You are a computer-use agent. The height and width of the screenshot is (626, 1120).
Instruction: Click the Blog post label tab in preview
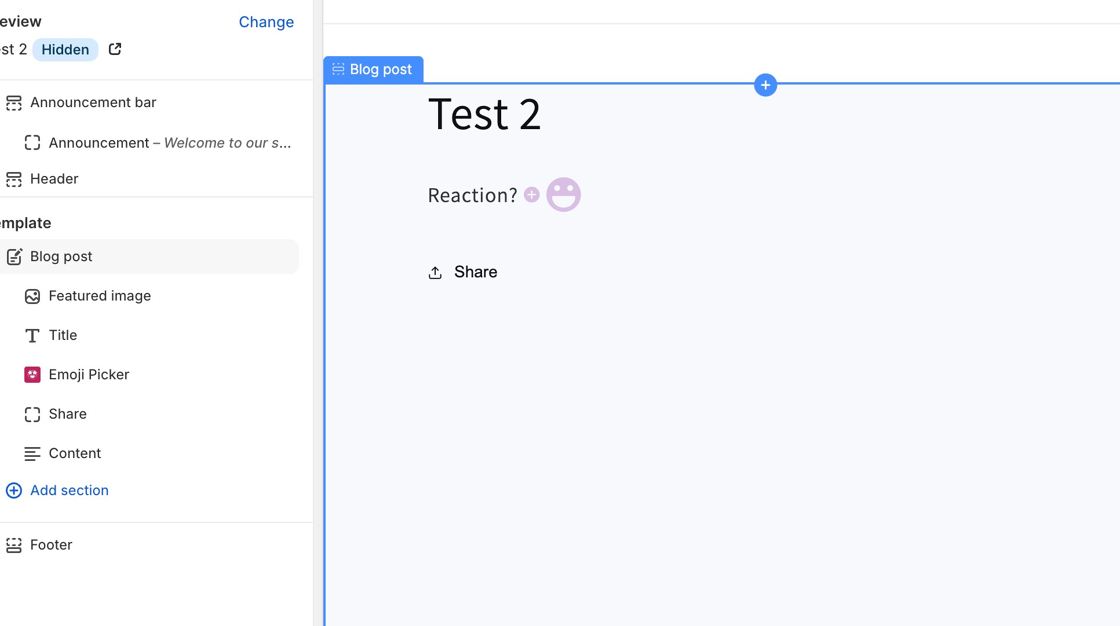(374, 70)
